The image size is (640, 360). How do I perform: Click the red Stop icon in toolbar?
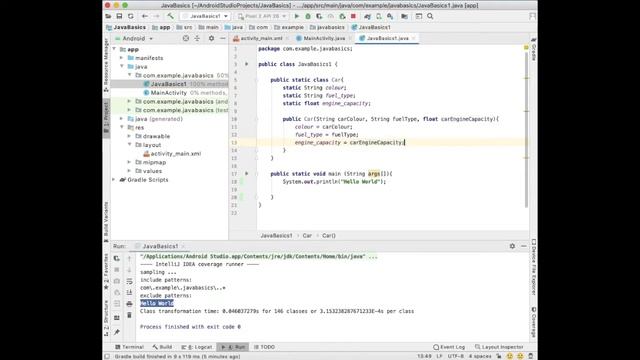[353, 16]
